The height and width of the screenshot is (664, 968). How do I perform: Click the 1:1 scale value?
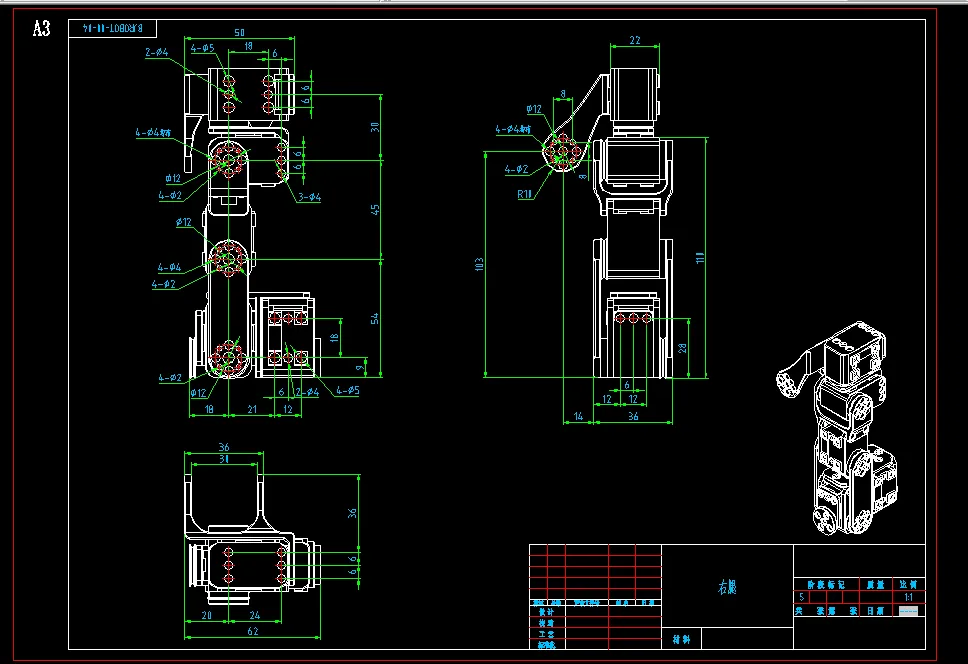pos(909,597)
